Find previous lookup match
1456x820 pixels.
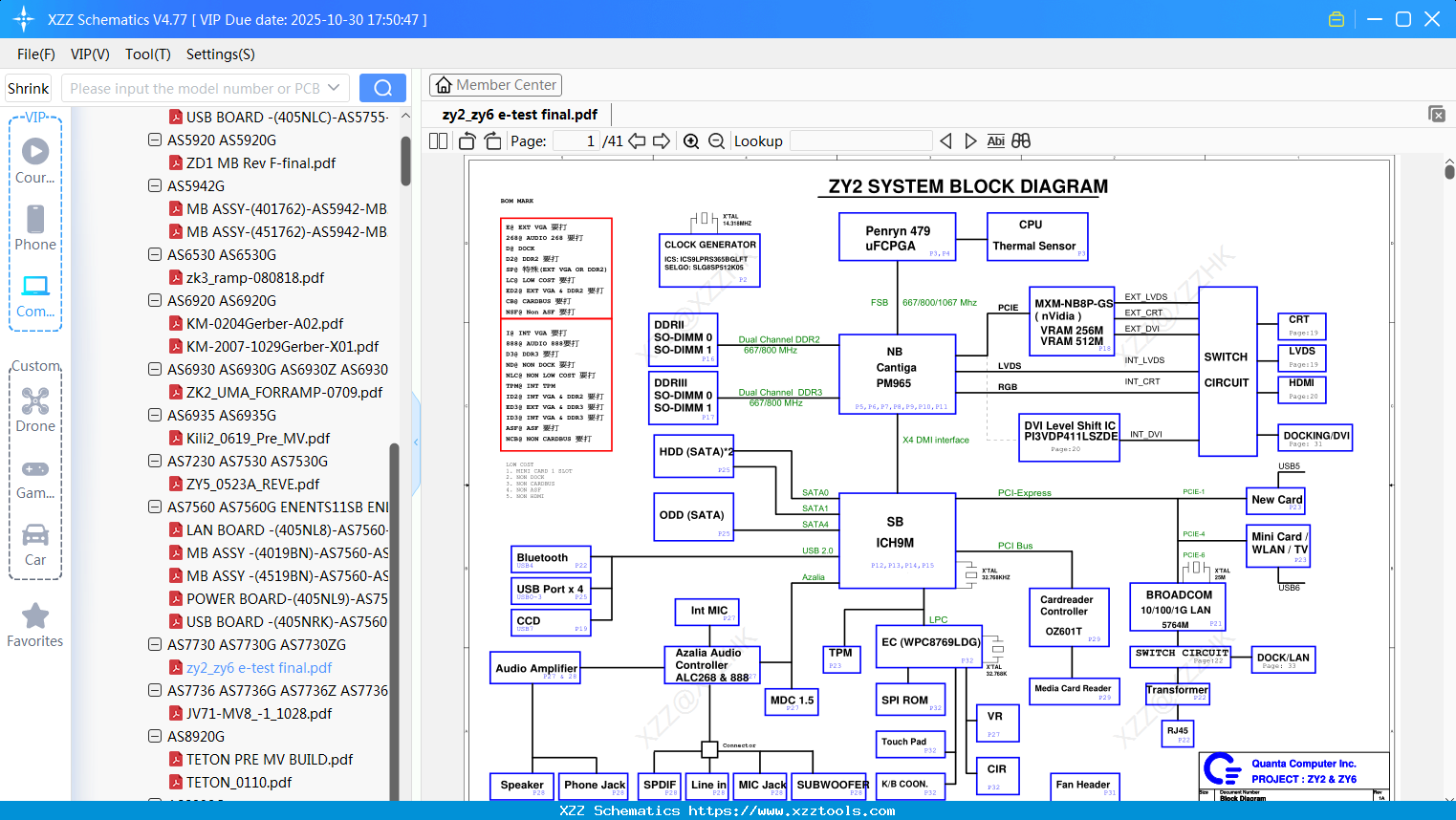click(x=945, y=141)
